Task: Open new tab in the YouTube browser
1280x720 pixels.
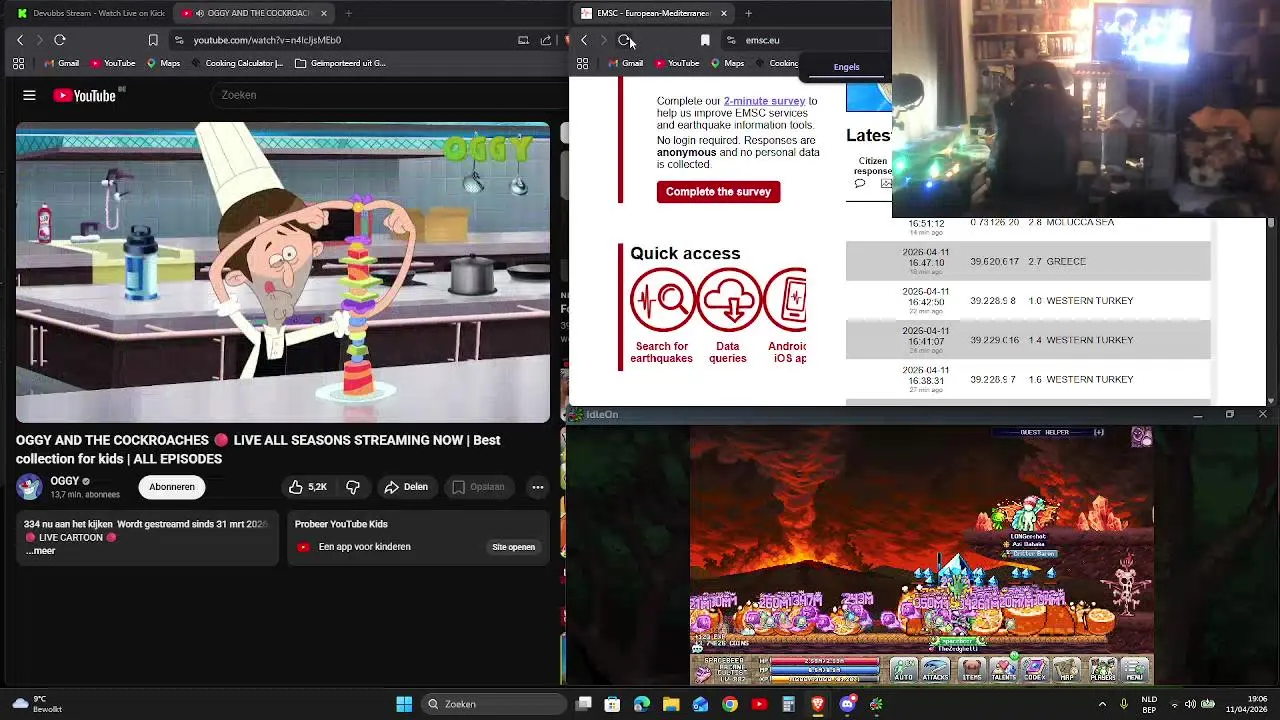Action: click(348, 13)
